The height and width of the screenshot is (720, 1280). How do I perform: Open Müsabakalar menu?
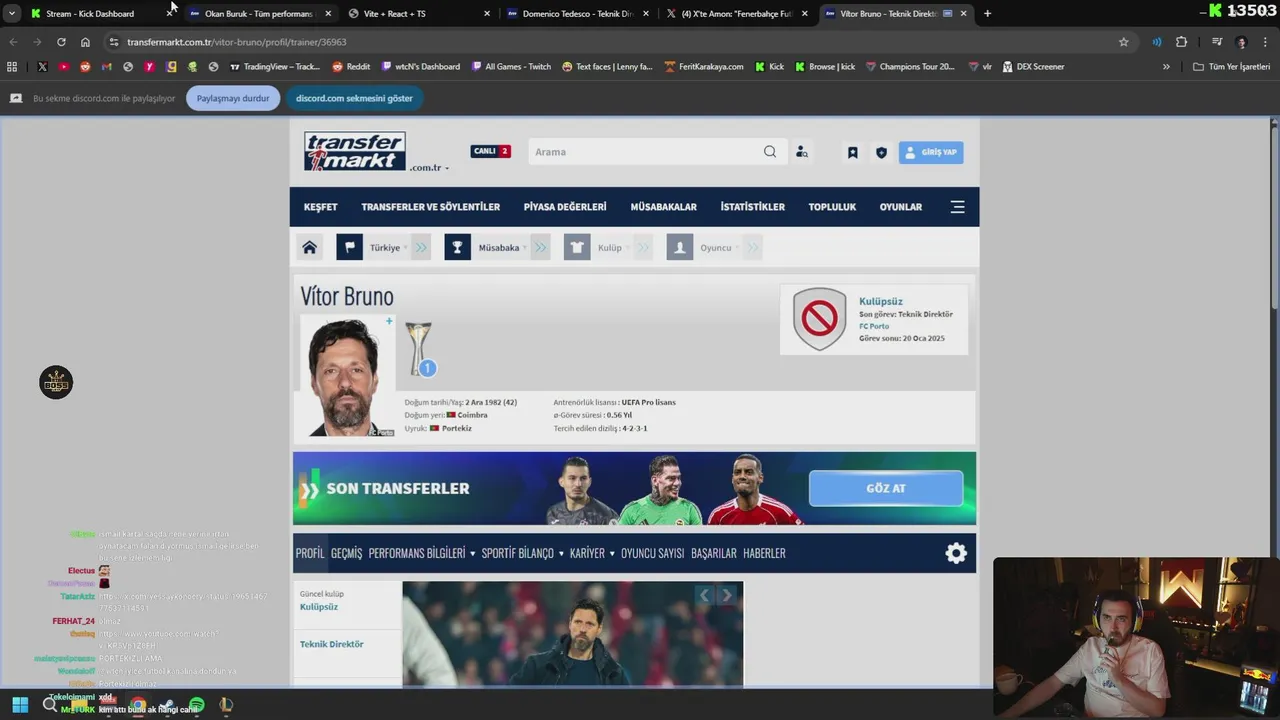point(664,207)
